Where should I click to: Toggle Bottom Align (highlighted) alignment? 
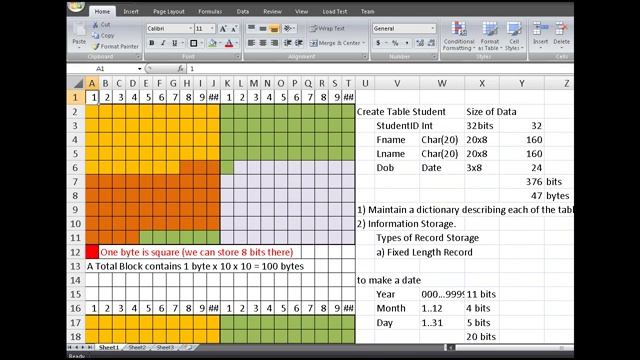pyautogui.click(x=274, y=28)
